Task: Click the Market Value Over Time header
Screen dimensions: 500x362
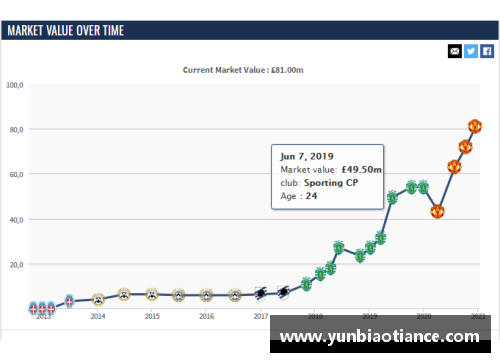Action: (66, 31)
